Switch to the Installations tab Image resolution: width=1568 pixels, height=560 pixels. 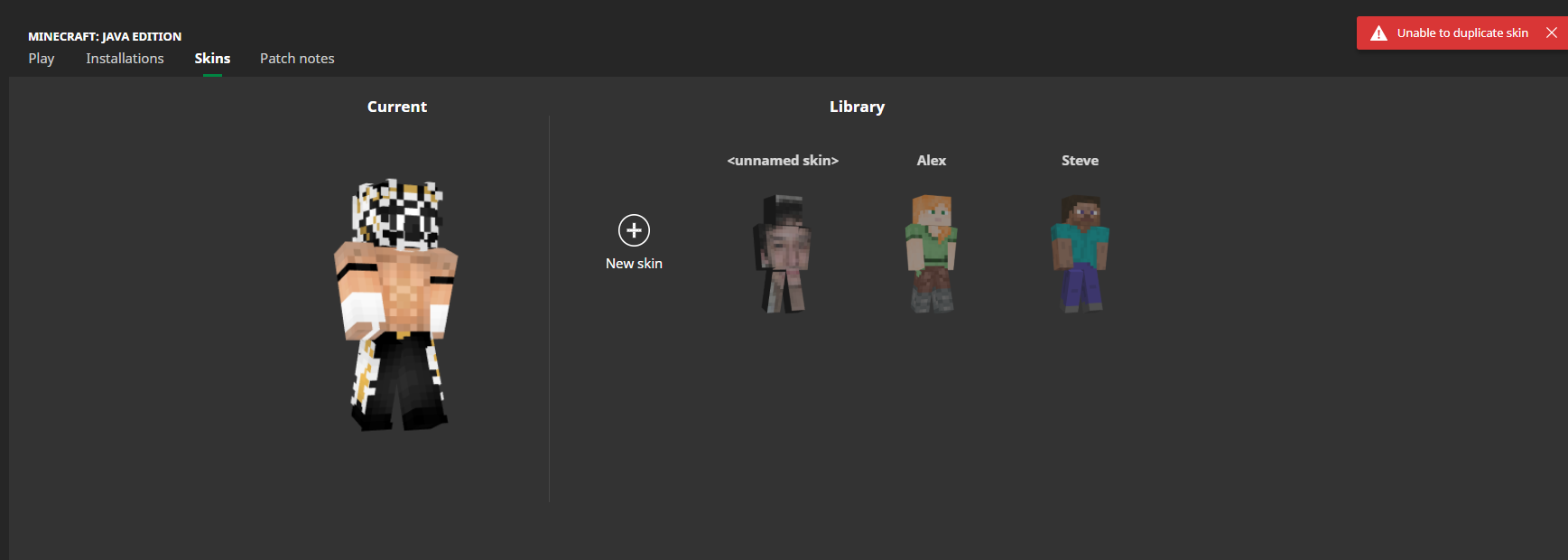click(125, 58)
